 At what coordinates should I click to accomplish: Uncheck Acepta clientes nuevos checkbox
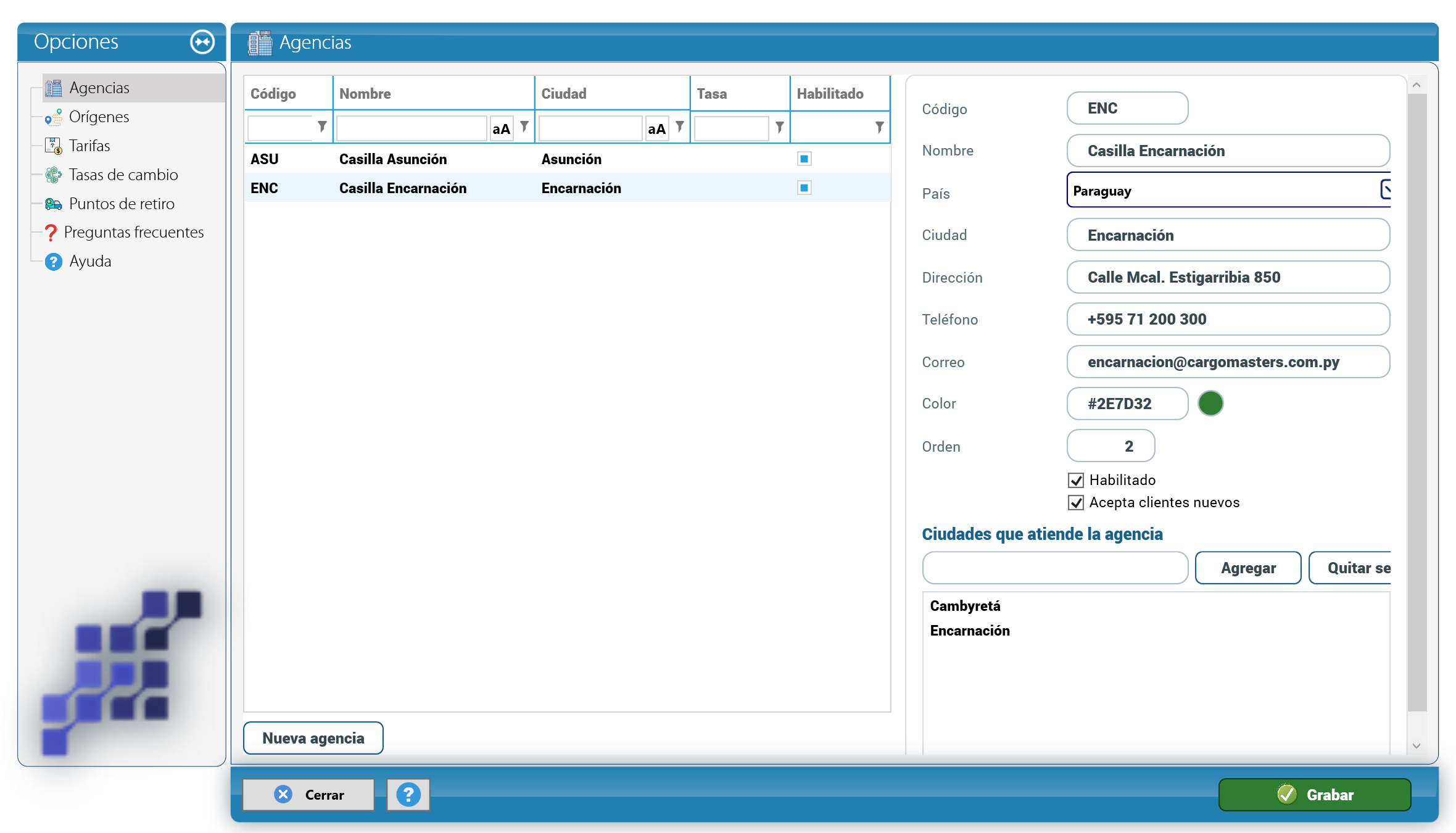1076,502
